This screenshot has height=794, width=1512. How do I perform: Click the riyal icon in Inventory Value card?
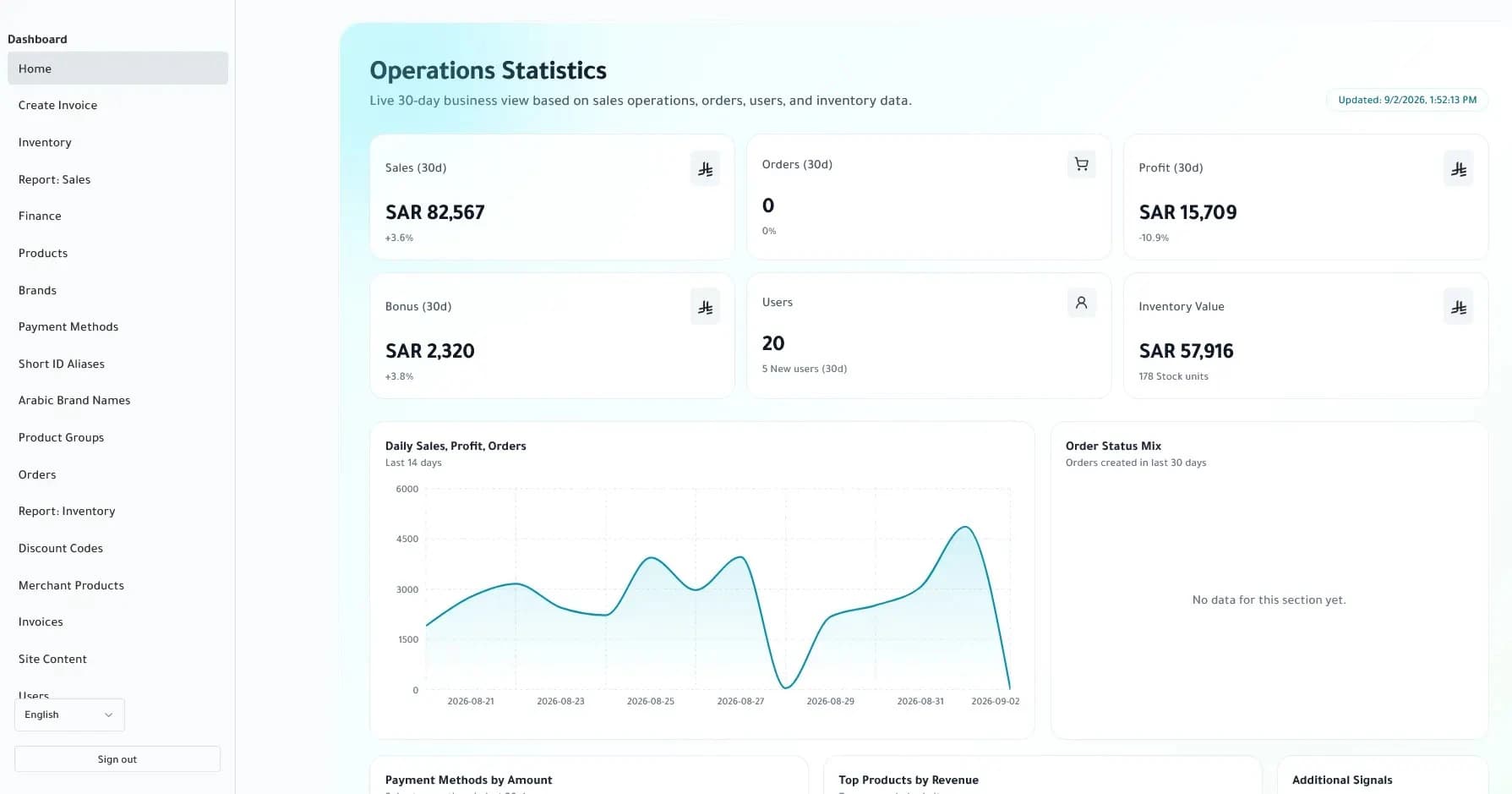pyautogui.click(x=1458, y=308)
